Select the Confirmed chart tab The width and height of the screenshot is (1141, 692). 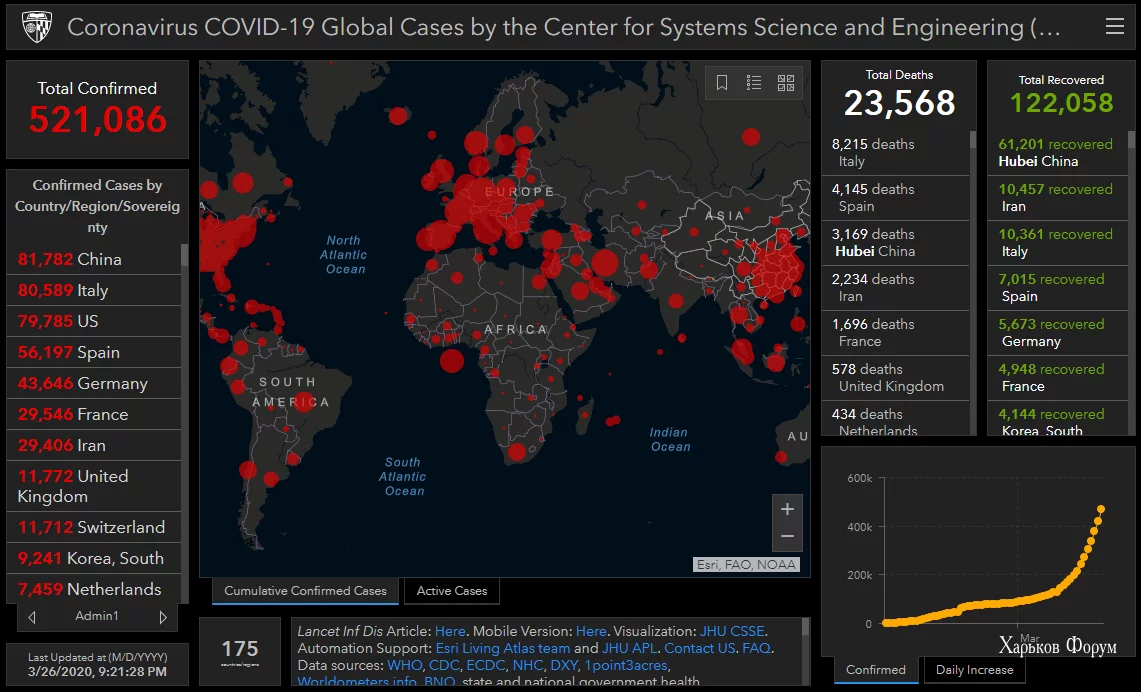click(876, 669)
